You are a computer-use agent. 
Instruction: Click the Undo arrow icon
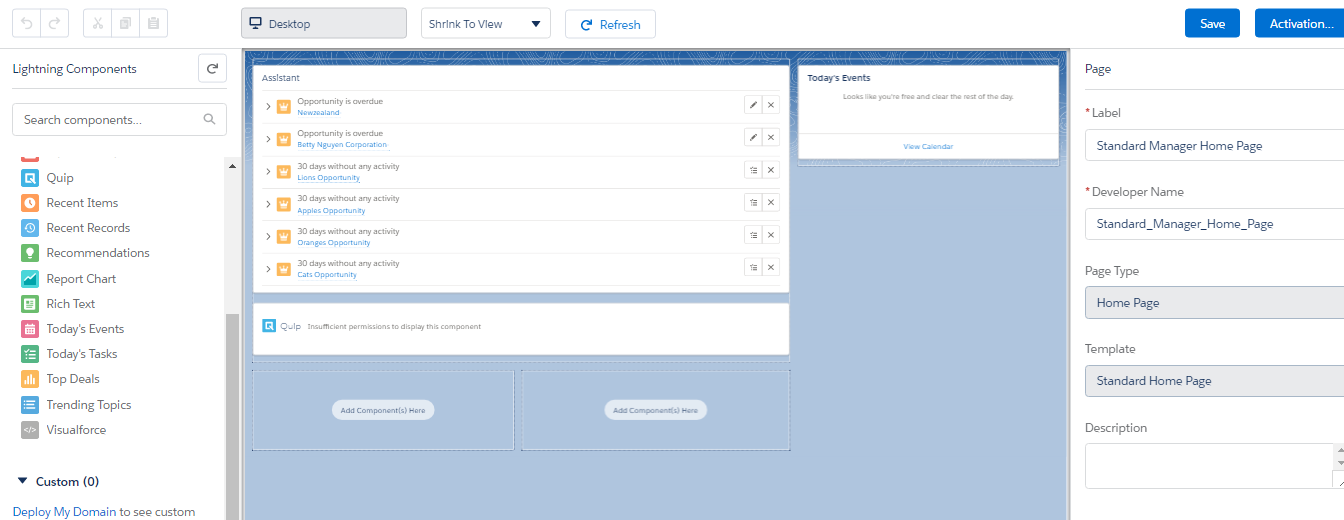click(x=27, y=23)
